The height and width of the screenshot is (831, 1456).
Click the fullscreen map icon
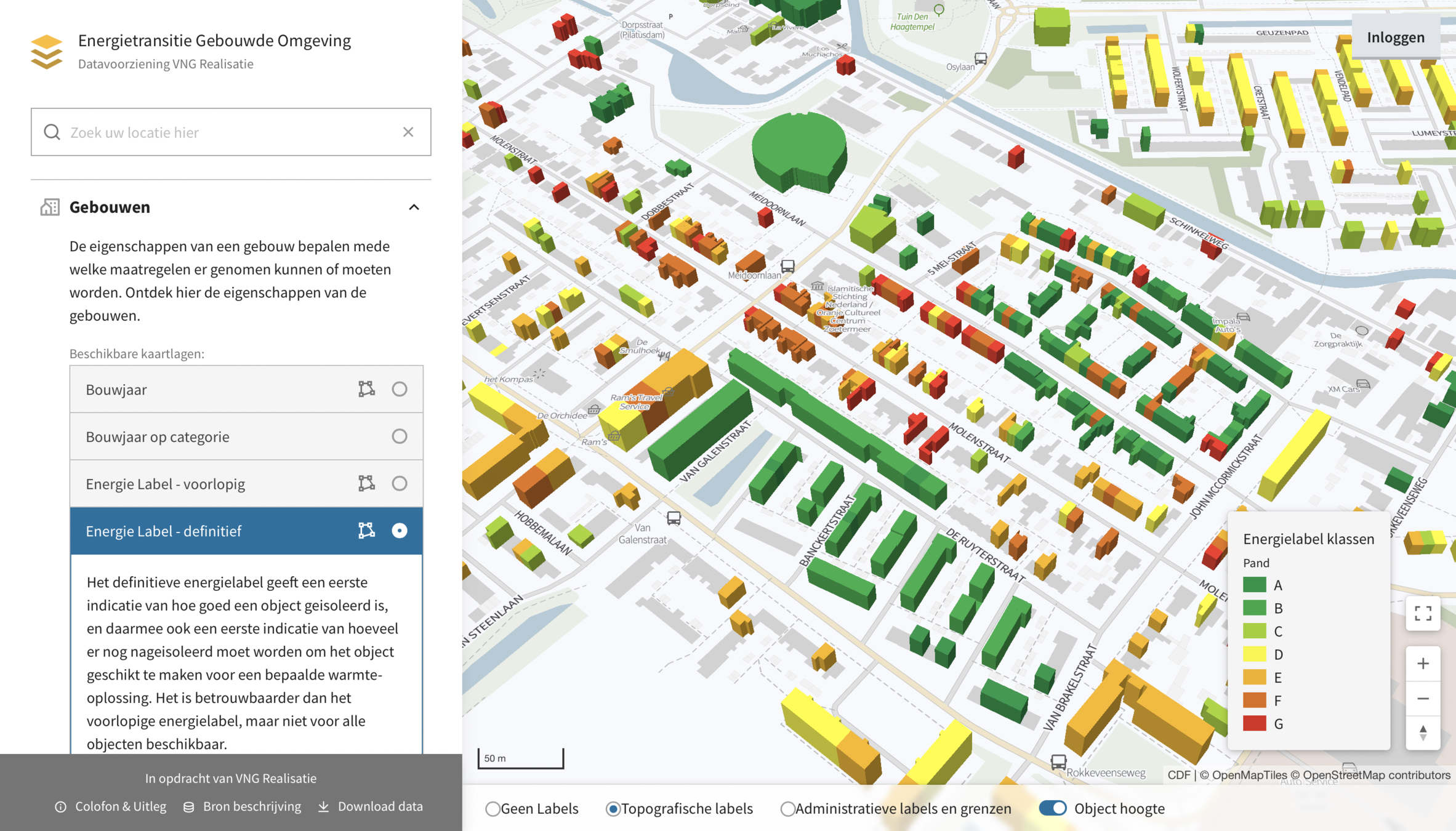(x=1423, y=613)
